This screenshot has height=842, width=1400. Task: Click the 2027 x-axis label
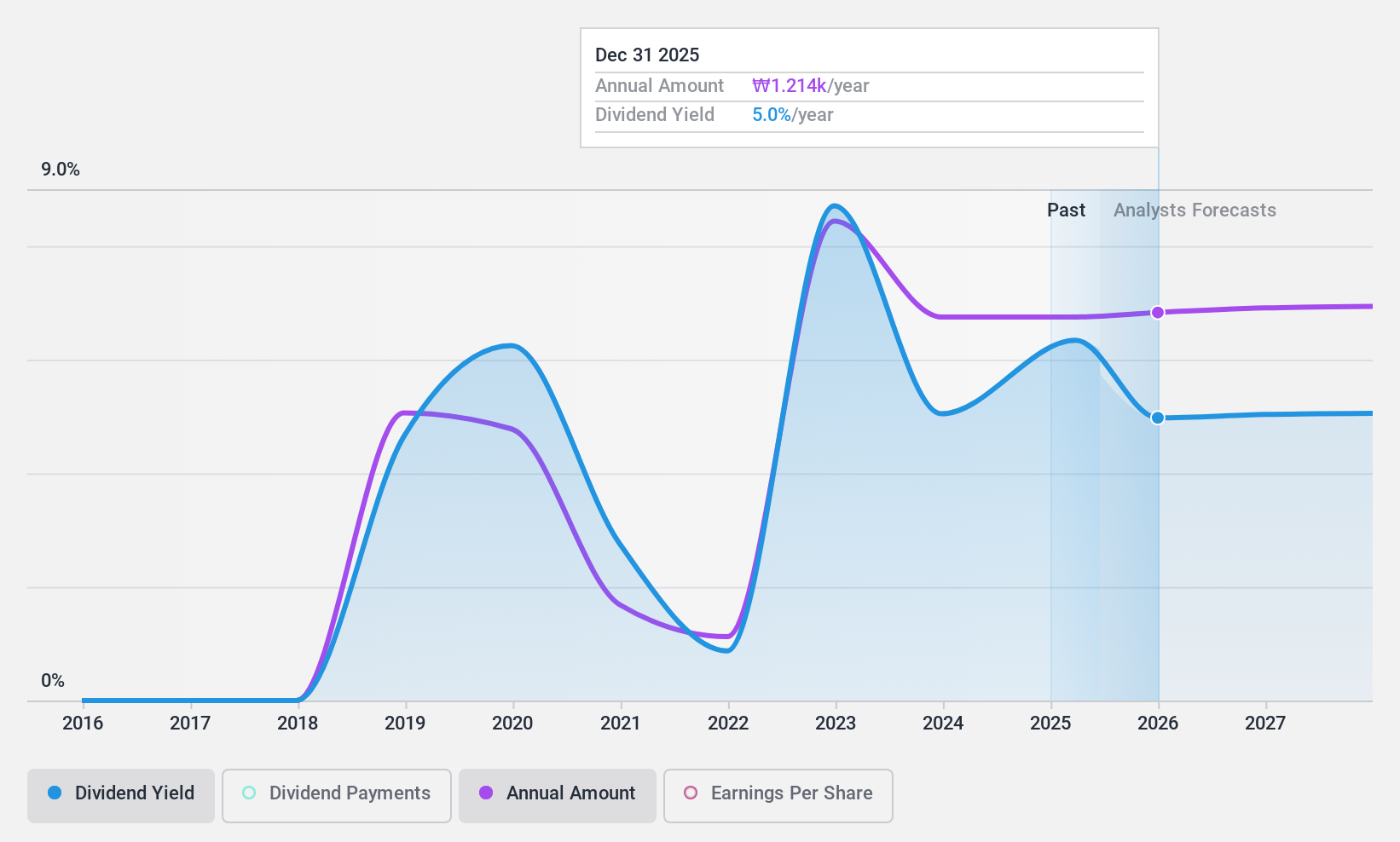(1265, 724)
